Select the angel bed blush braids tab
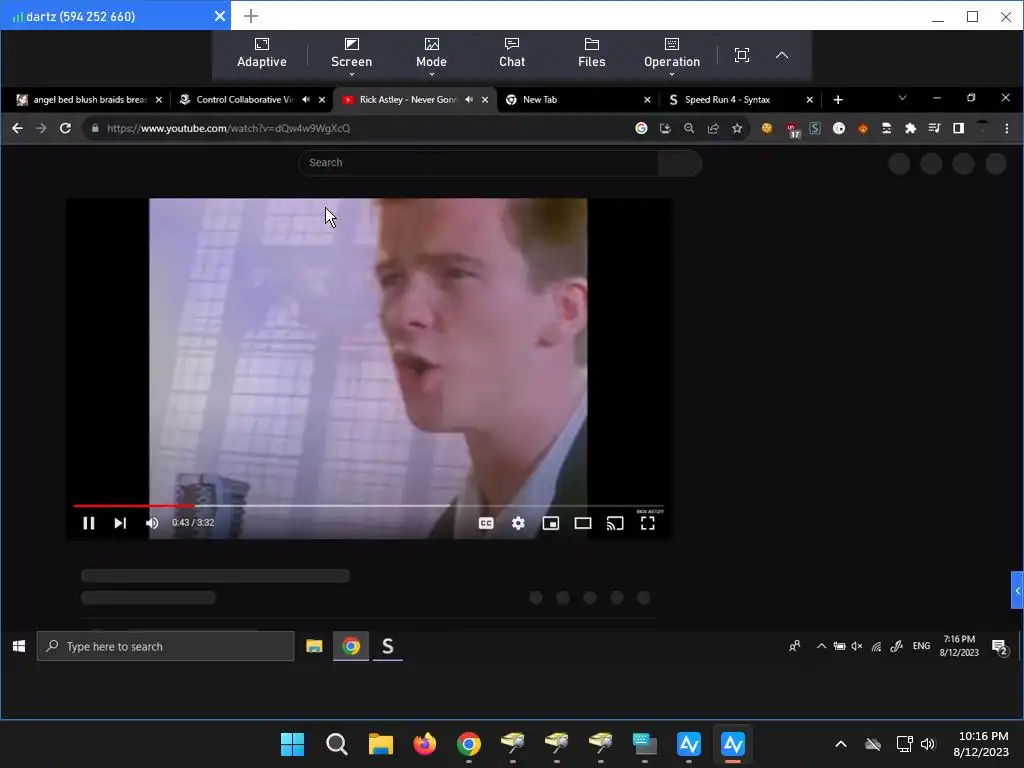 (x=89, y=99)
